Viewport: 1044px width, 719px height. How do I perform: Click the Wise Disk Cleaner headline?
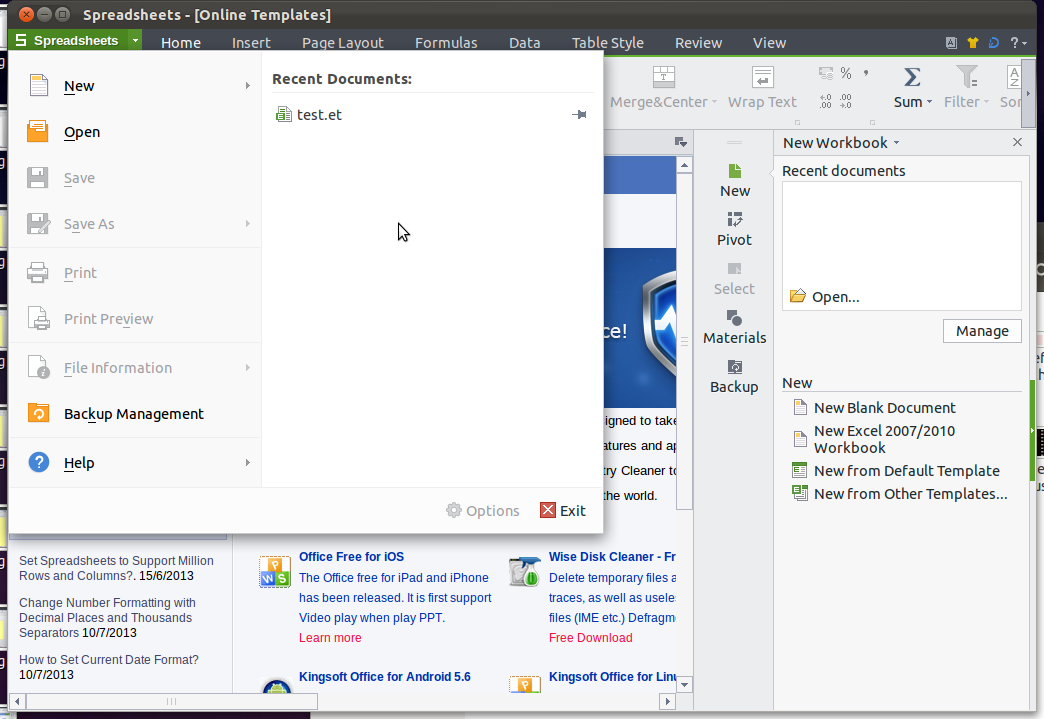612,557
